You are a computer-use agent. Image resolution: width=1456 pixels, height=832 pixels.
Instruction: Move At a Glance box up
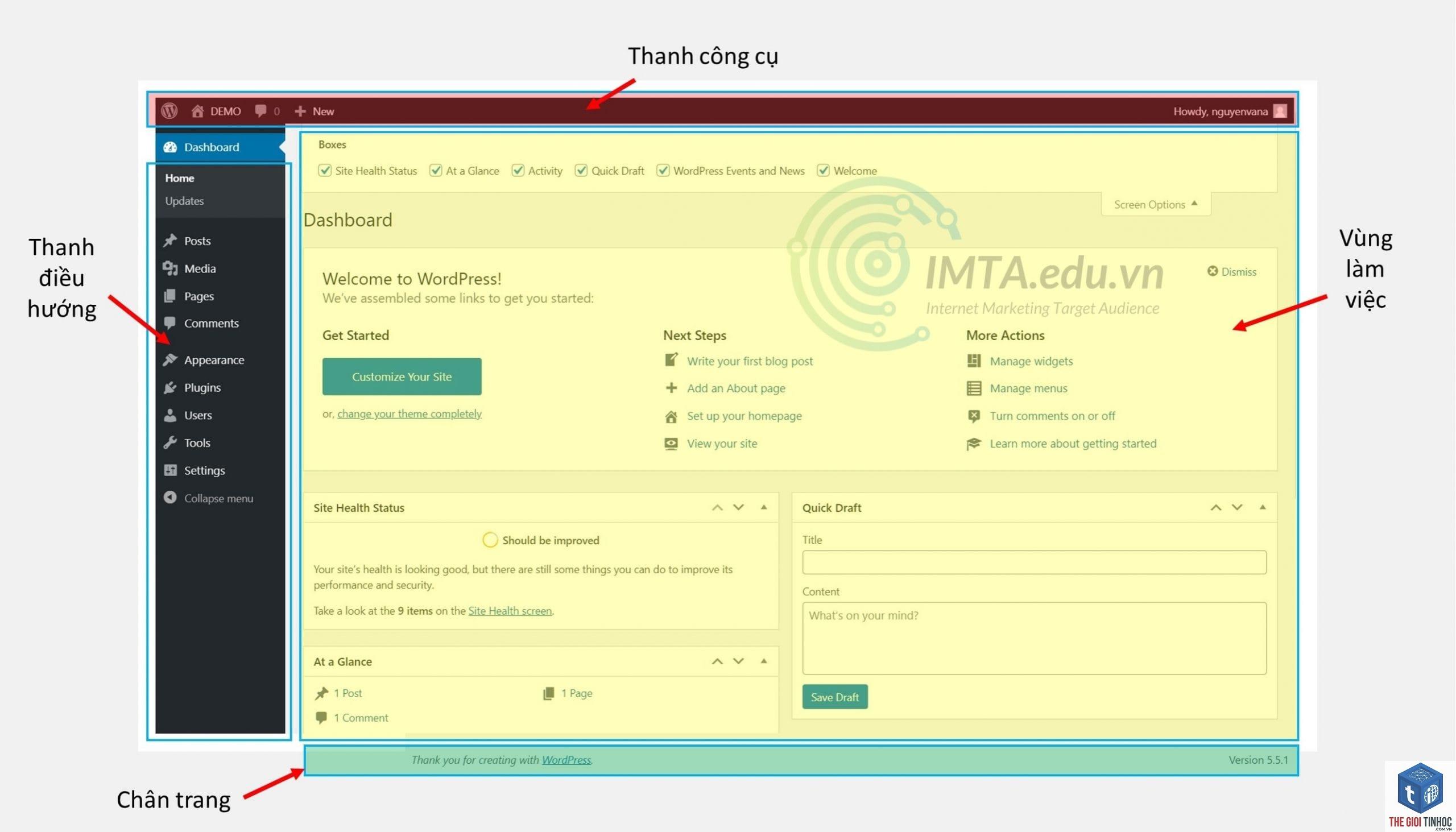click(x=718, y=661)
